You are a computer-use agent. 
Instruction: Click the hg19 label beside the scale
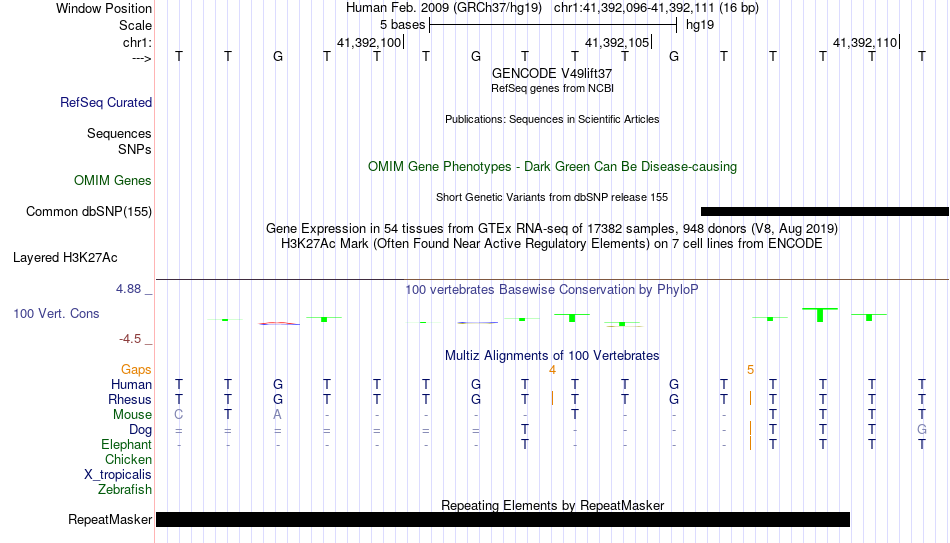pyautogui.click(x=700, y=25)
